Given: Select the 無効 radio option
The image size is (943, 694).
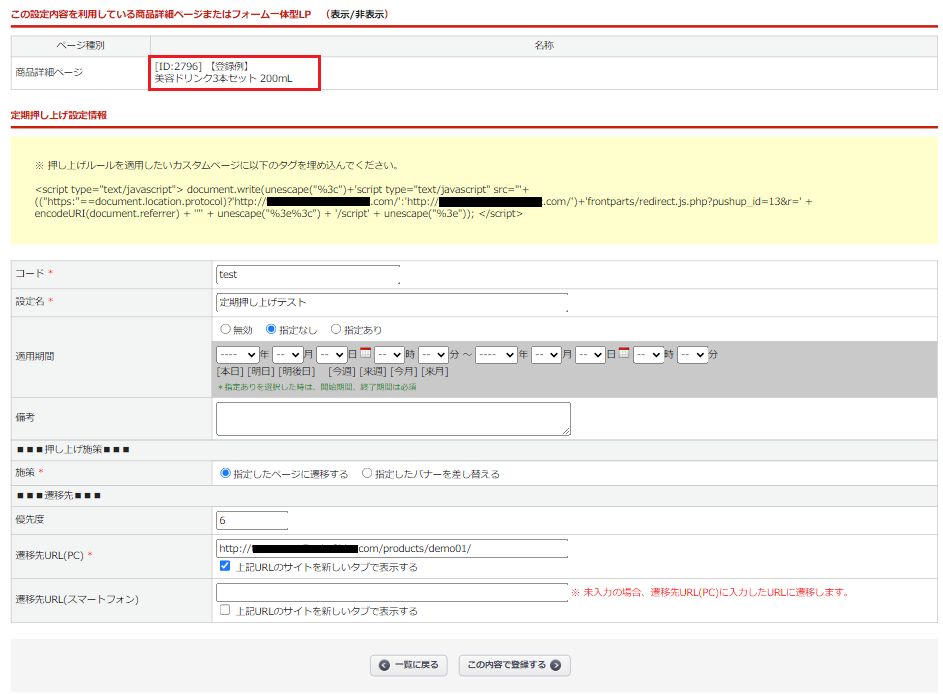Looking at the screenshot, I should click(225, 329).
